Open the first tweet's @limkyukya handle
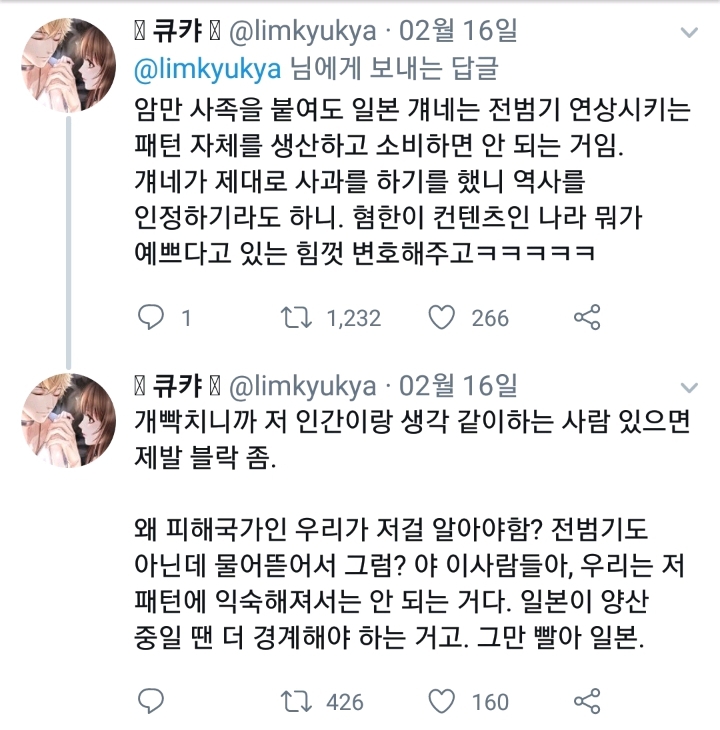 303,32
